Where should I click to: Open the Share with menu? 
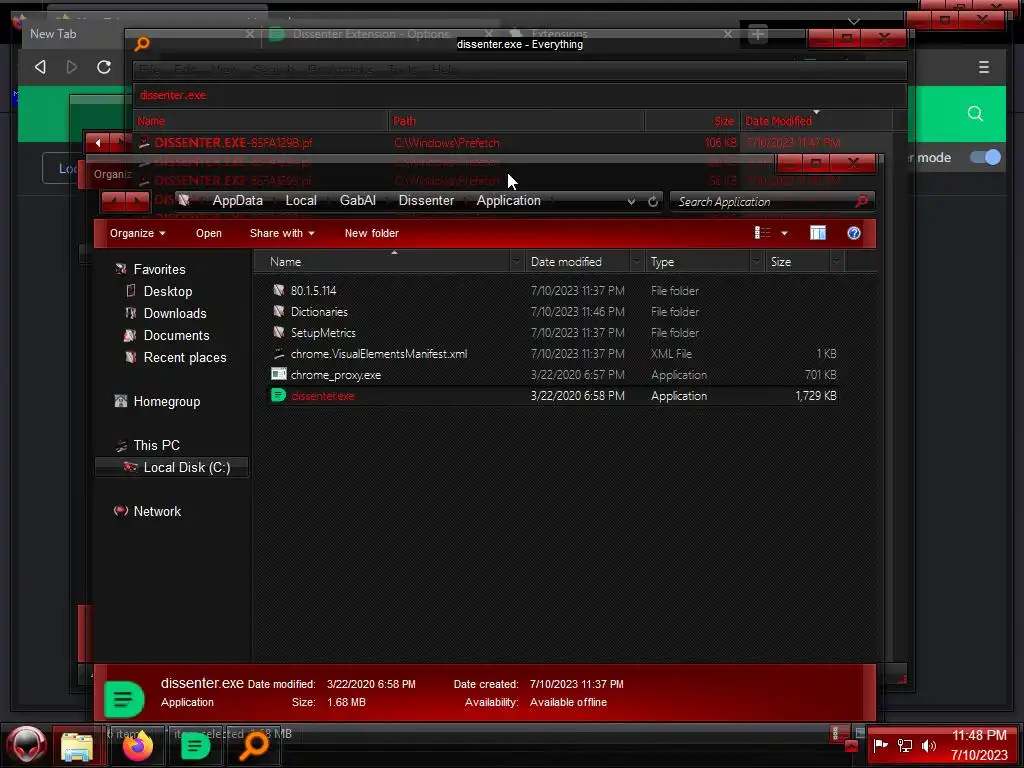(282, 233)
